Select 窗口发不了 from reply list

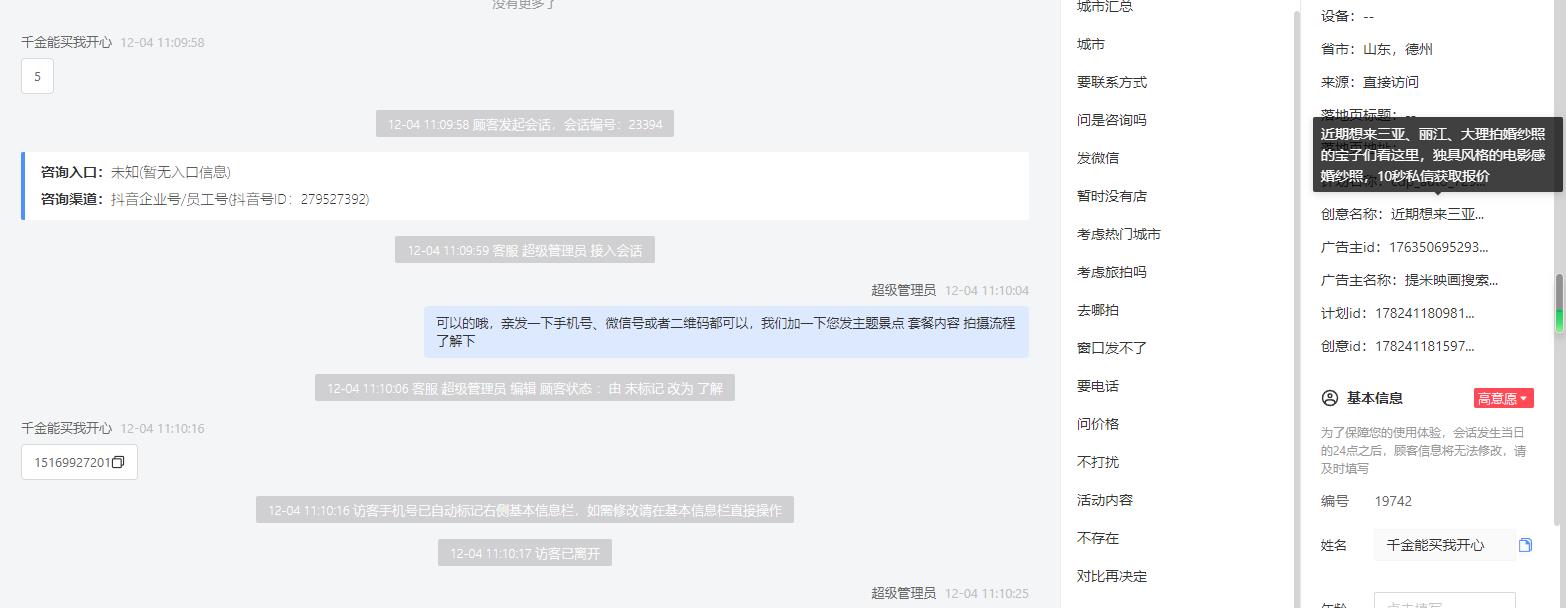coord(1112,348)
